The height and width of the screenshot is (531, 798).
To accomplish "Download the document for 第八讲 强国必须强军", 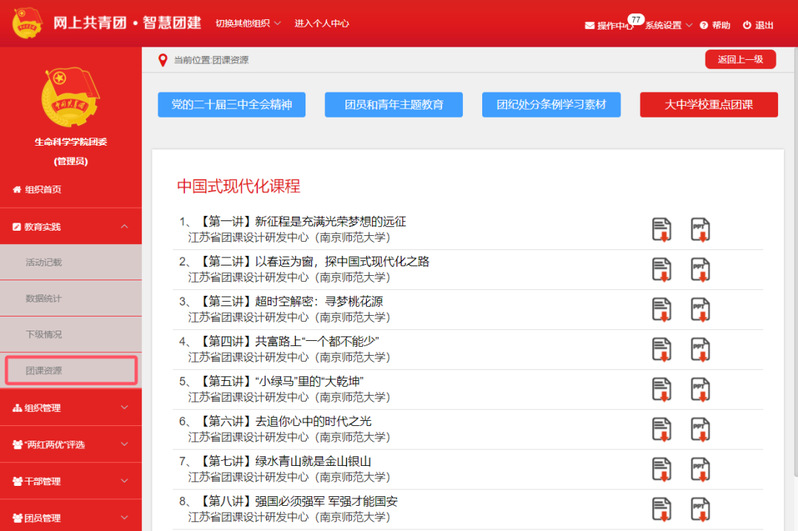I will (x=661, y=509).
